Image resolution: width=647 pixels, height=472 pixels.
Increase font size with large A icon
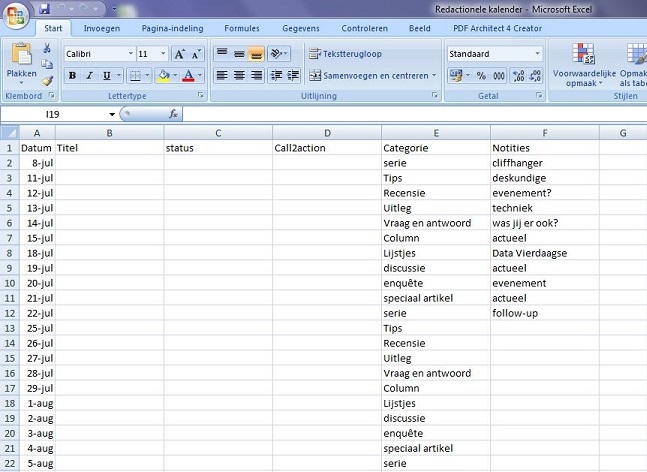click(179, 54)
